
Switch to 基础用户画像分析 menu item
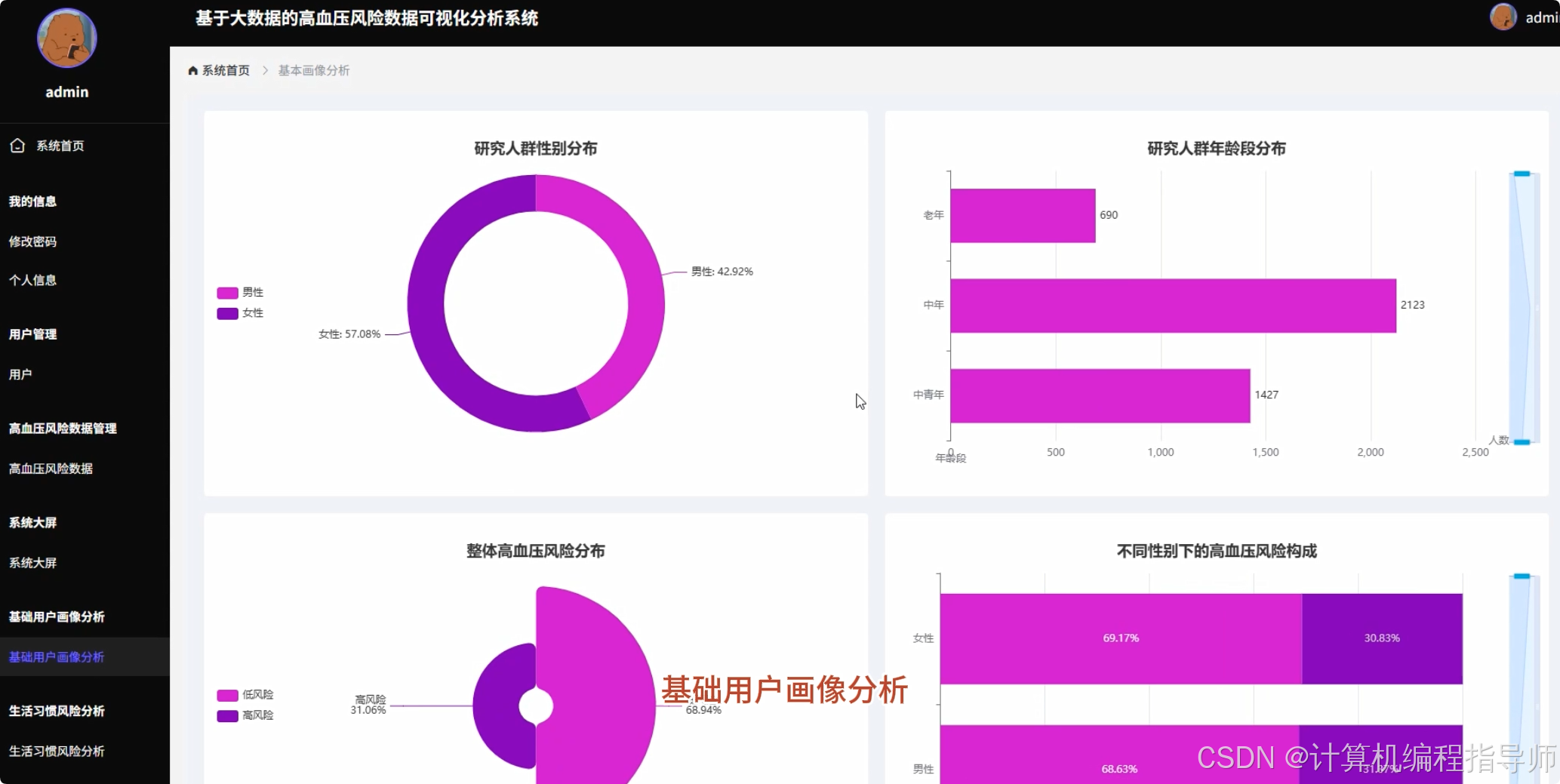click(x=56, y=657)
